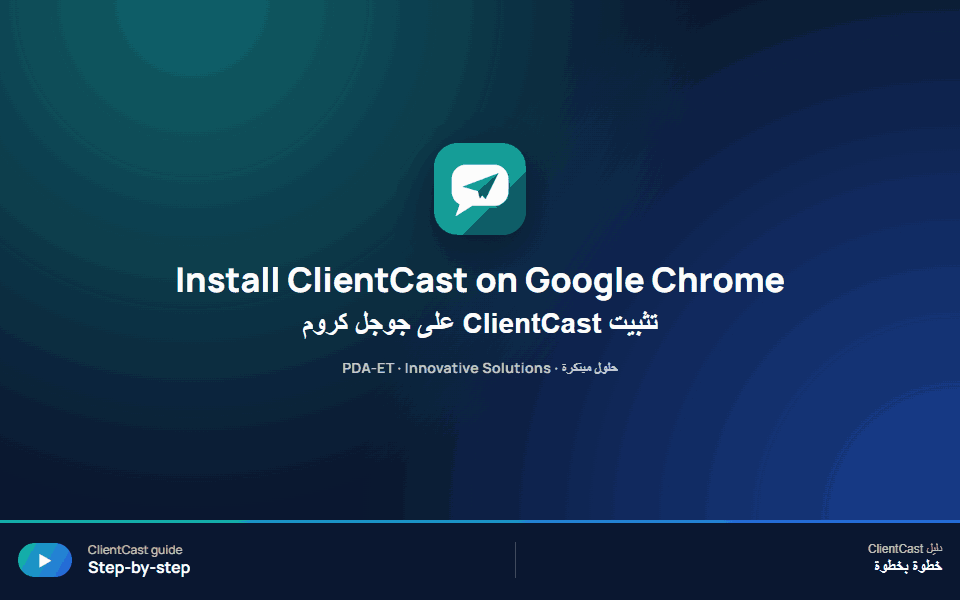Click the Arabic 'خطوة بخطوة' footer text
This screenshot has height=600, width=960.
tap(908, 566)
